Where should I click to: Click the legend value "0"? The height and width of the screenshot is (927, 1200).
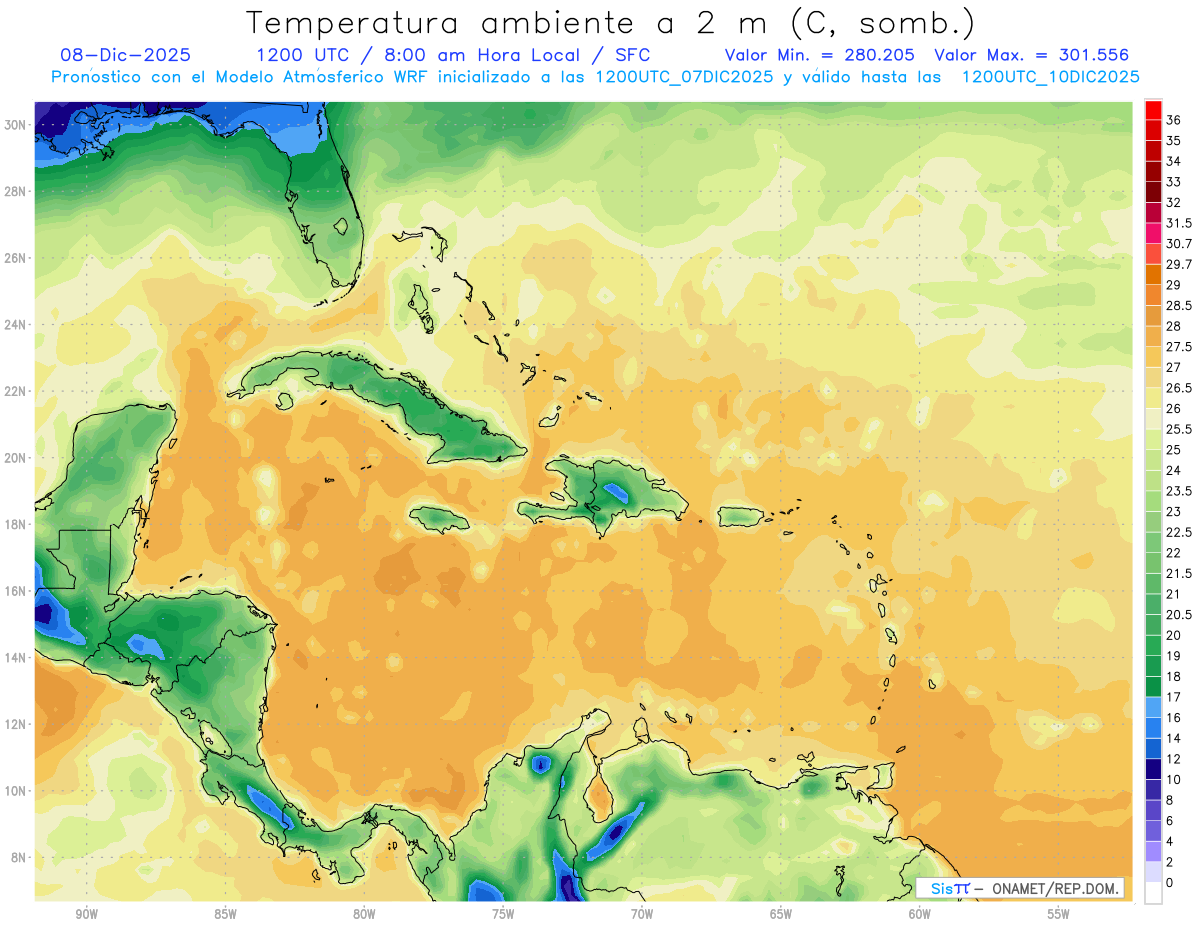[x=1169, y=883]
